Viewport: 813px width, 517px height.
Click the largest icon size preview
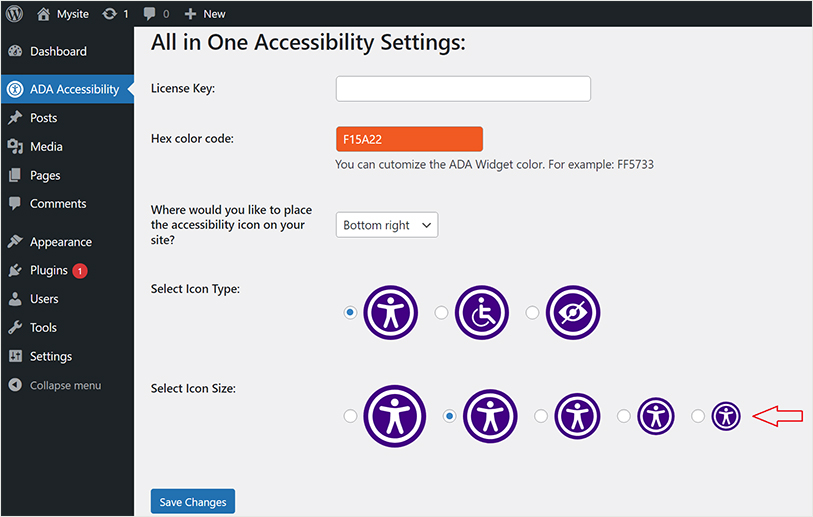click(395, 416)
